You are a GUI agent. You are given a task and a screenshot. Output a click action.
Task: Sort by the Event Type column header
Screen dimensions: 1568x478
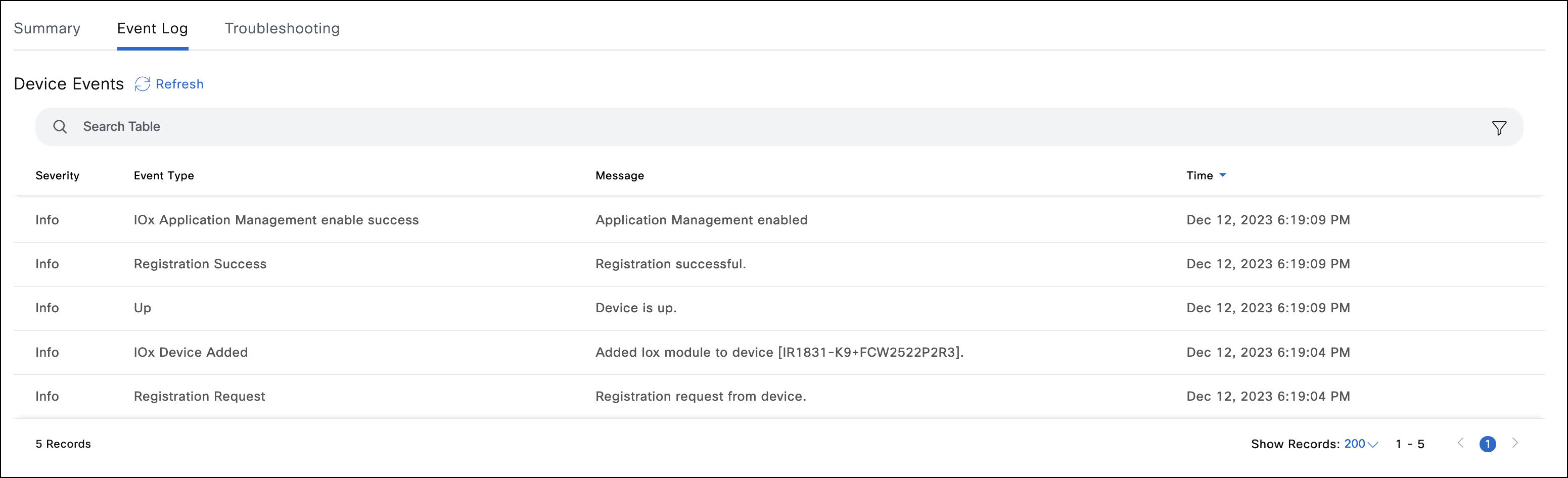[x=164, y=176]
